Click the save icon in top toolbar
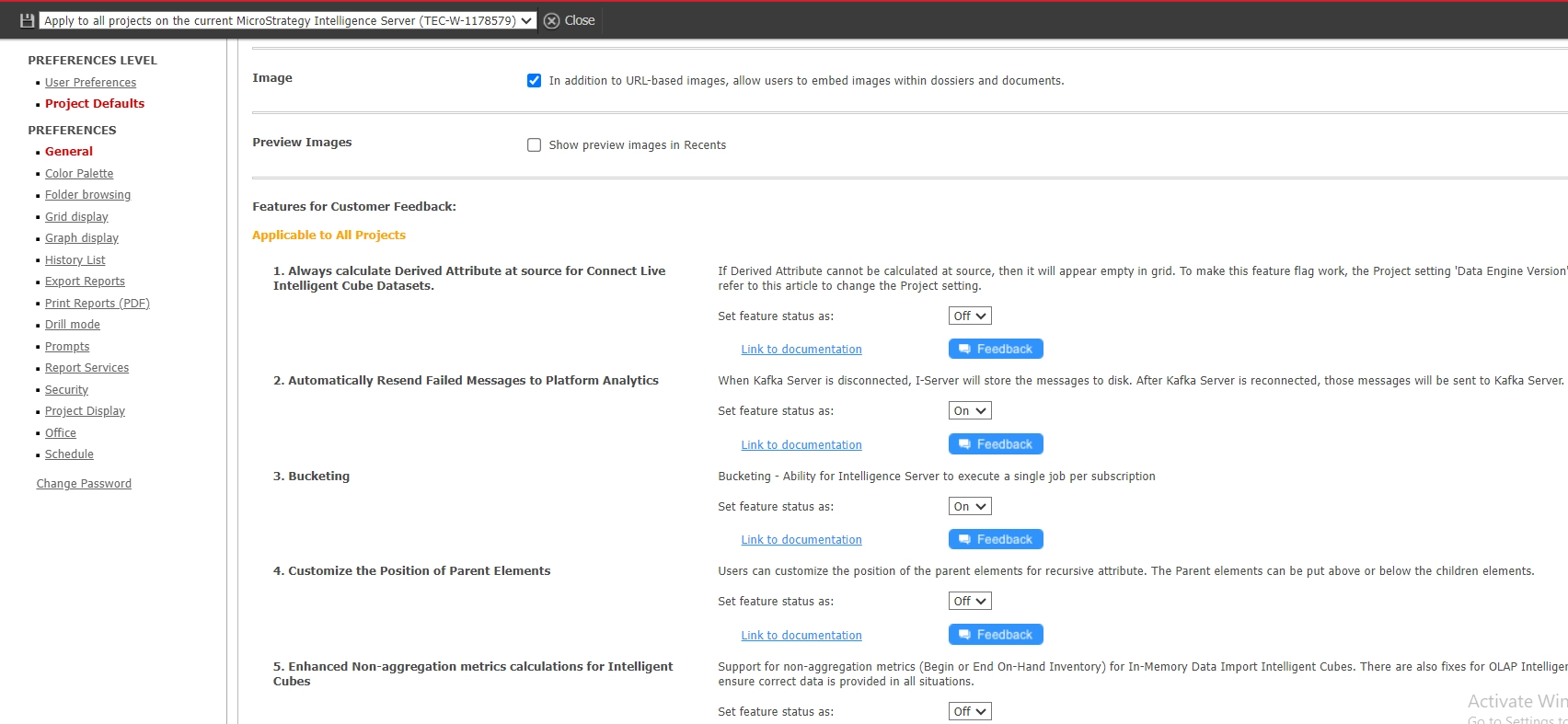Screen dimensions: 1568x724 [x=27, y=20]
